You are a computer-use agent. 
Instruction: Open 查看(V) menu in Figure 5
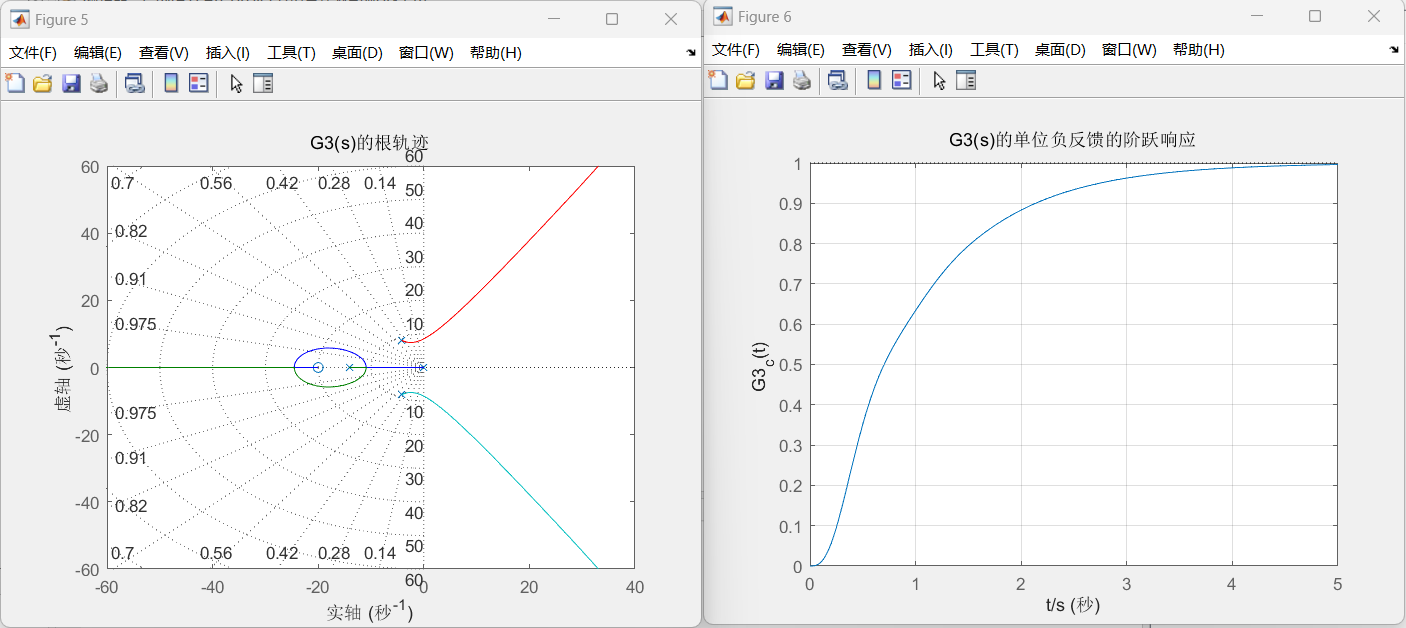pyautogui.click(x=164, y=53)
